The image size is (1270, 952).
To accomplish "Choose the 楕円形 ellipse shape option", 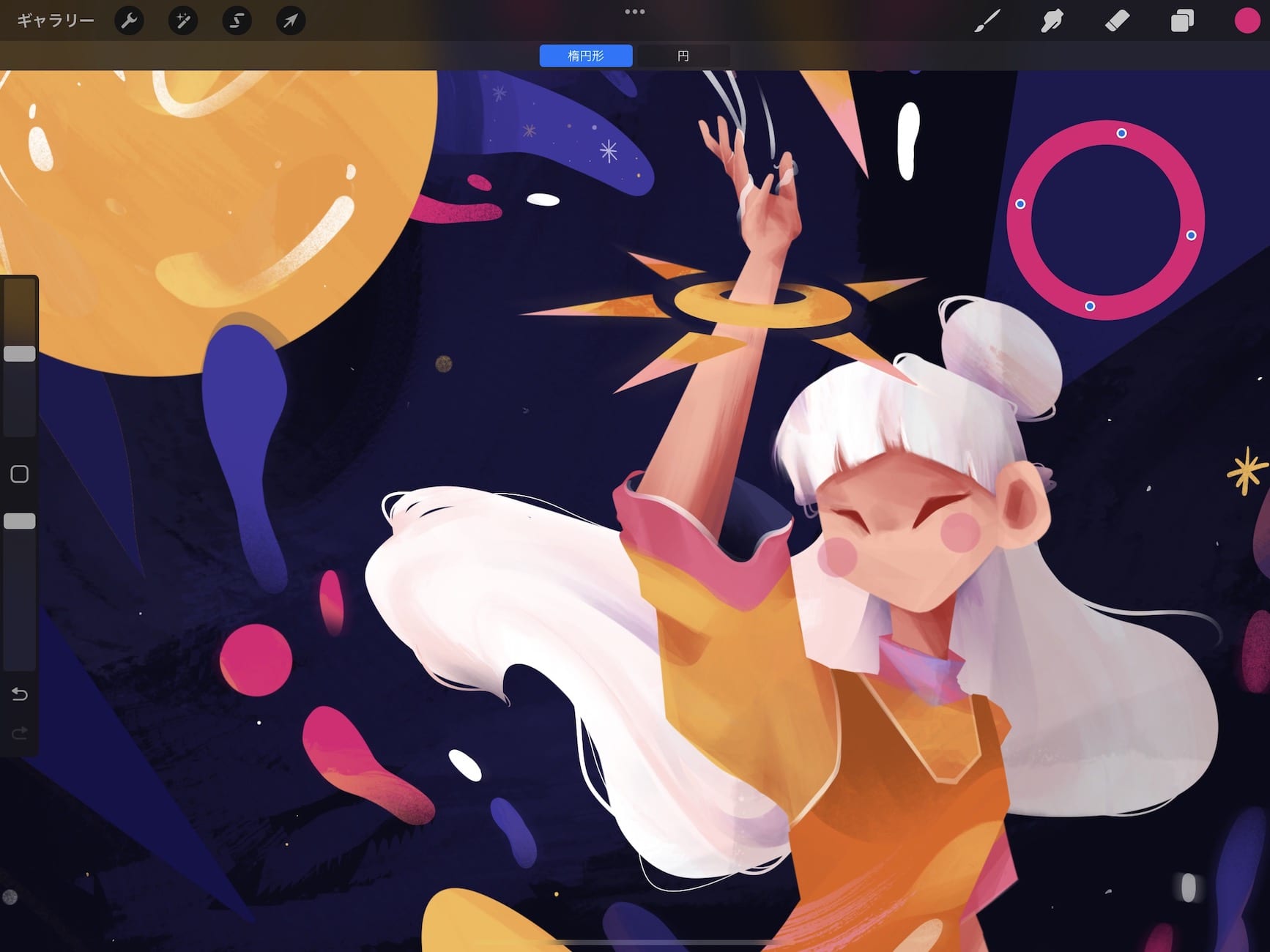I will [x=586, y=56].
